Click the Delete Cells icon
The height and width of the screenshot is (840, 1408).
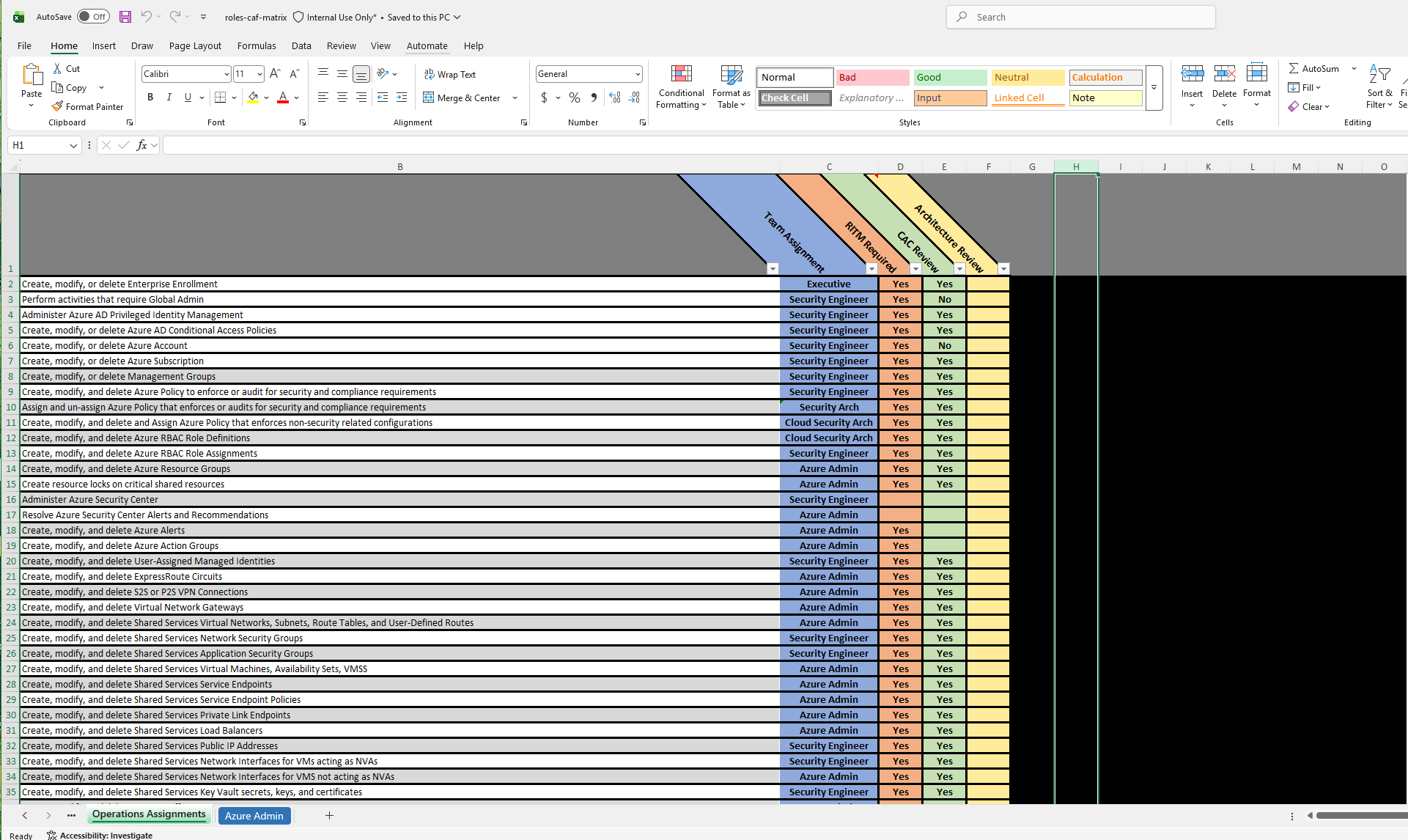pyautogui.click(x=1225, y=75)
